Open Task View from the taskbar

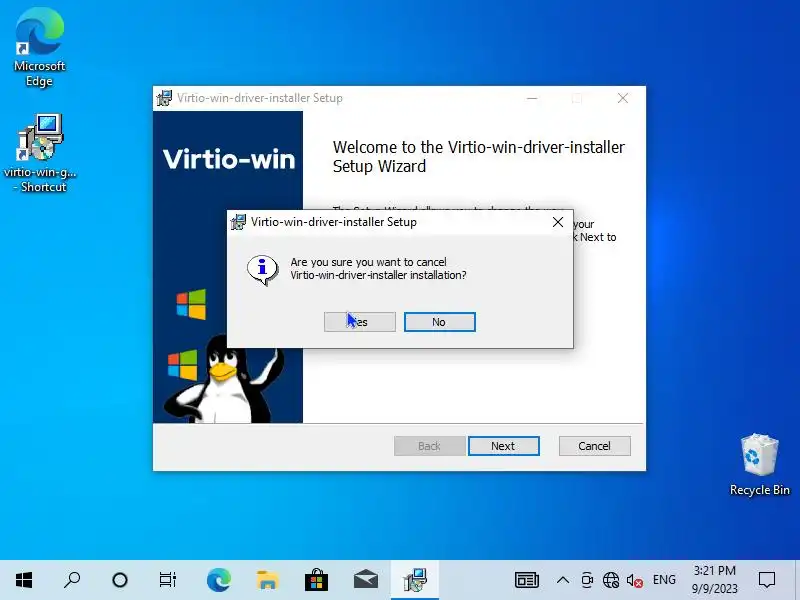167,580
